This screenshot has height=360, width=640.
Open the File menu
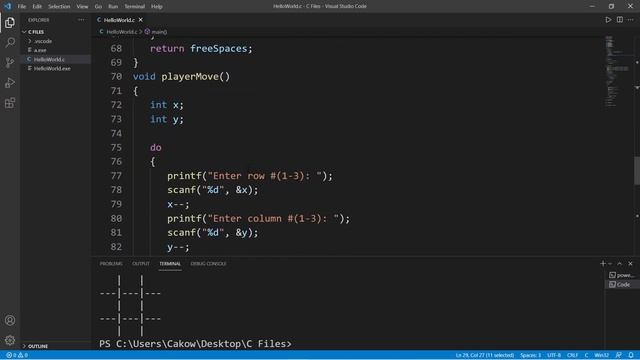coord(22,6)
